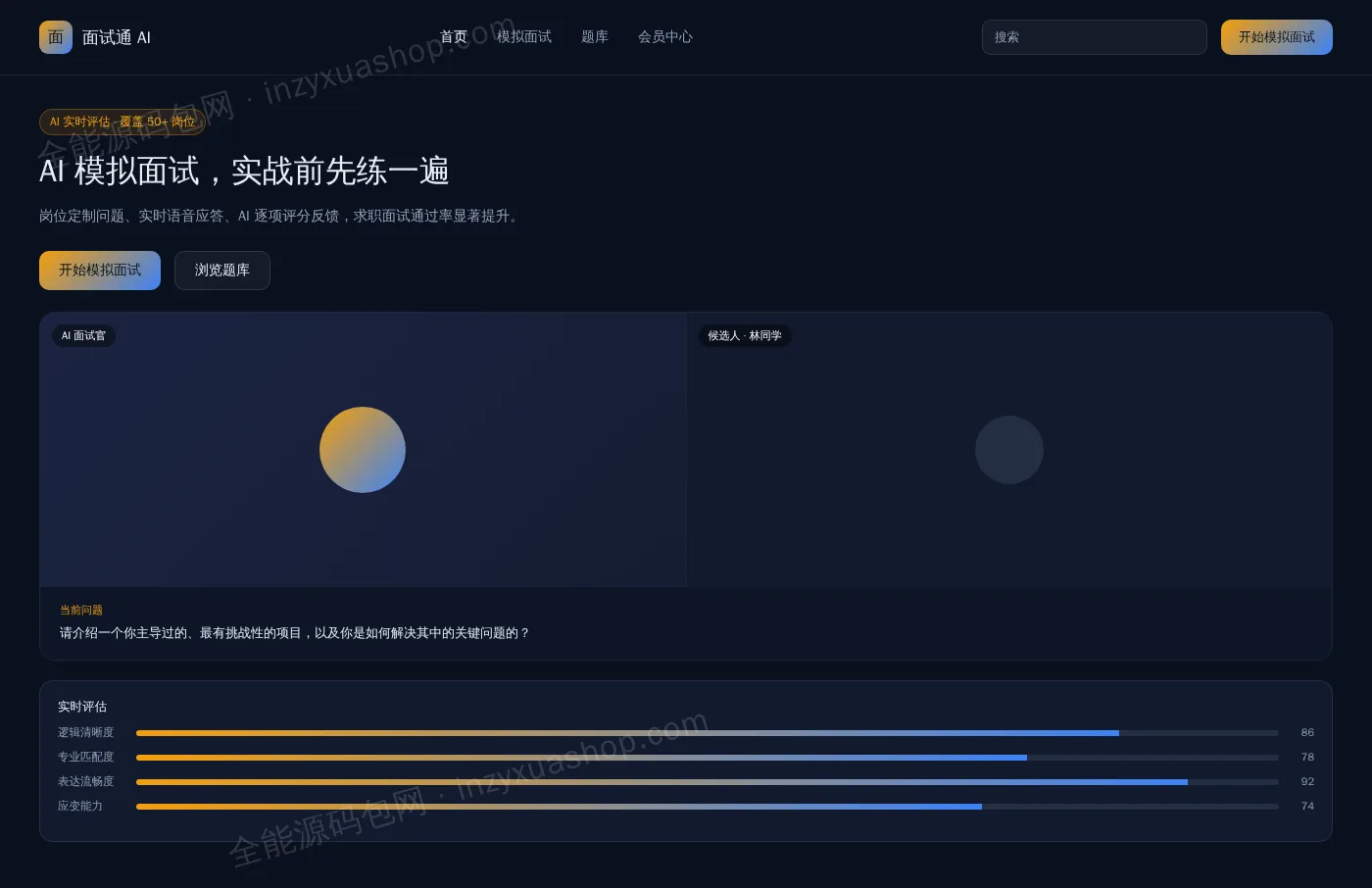Click the score 86 for 逻辑清晰度
This screenshot has width=1372, height=888.
(1307, 733)
